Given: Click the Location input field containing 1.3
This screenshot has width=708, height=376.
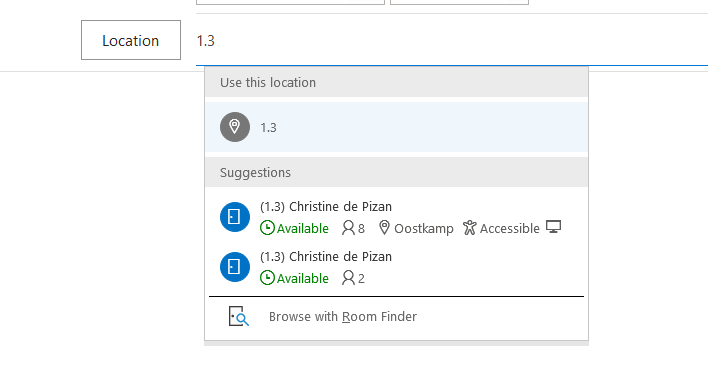Looking at the screenshot, I should (x=452, y=41).
